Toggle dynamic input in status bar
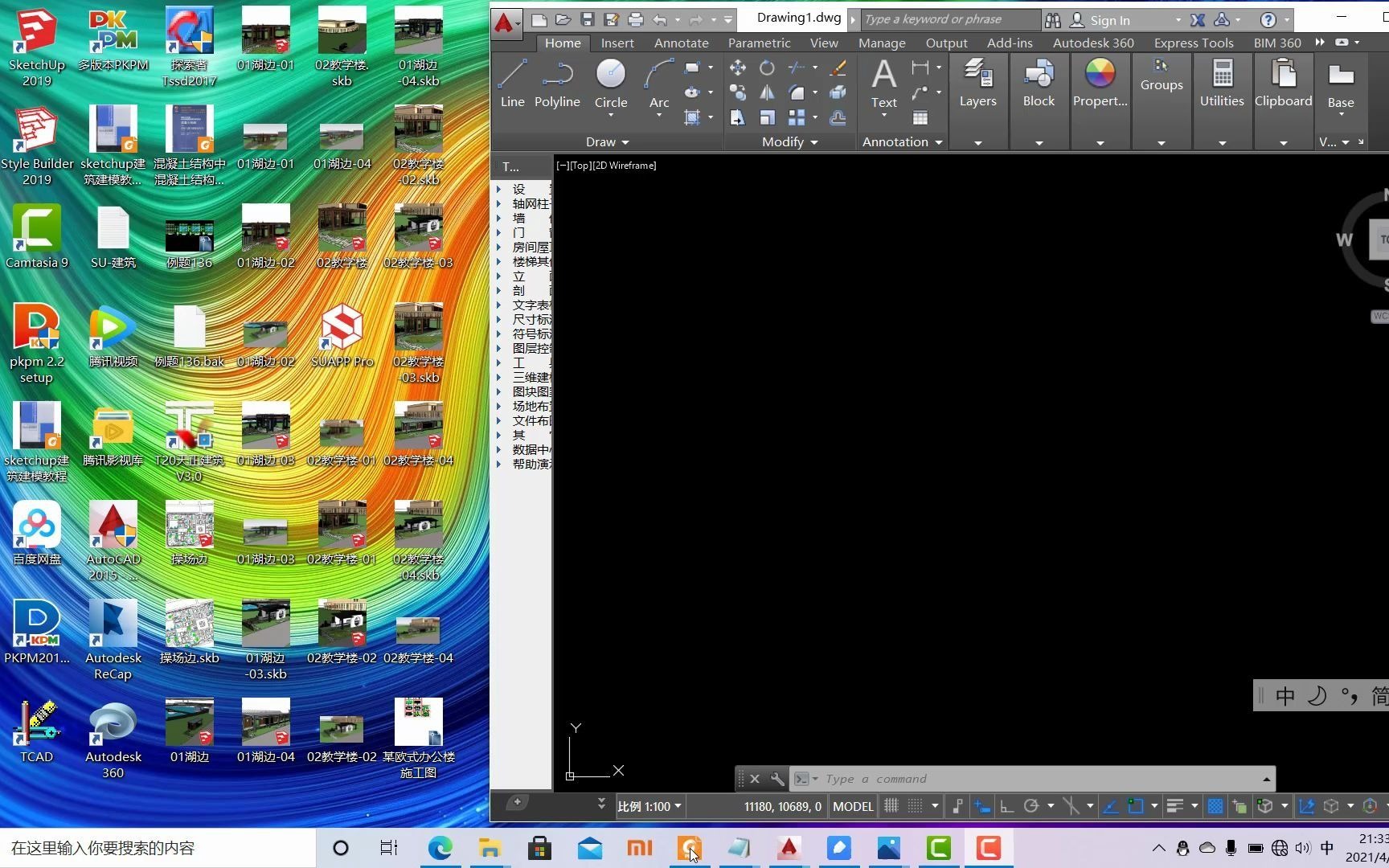1389x868 pixels. 982,806
